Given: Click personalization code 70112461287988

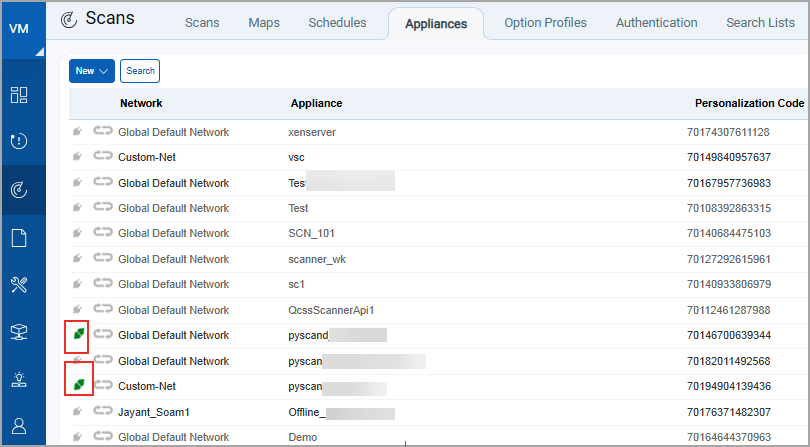Looking at the screenshot, I should tap(728, 310).
